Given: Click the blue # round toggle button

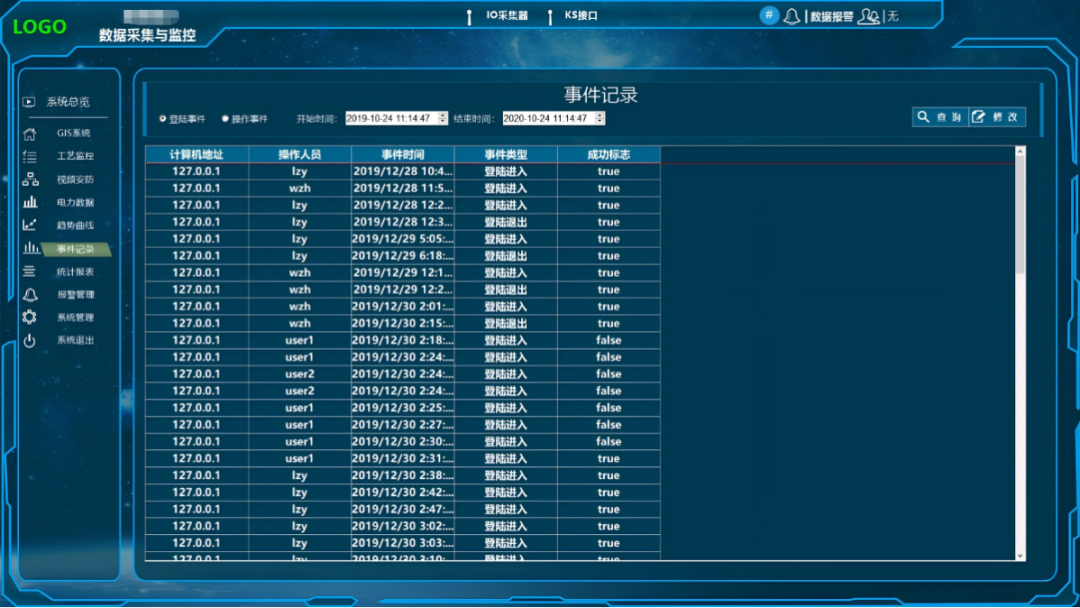Looking at the screenshot, I should (769, 15).
